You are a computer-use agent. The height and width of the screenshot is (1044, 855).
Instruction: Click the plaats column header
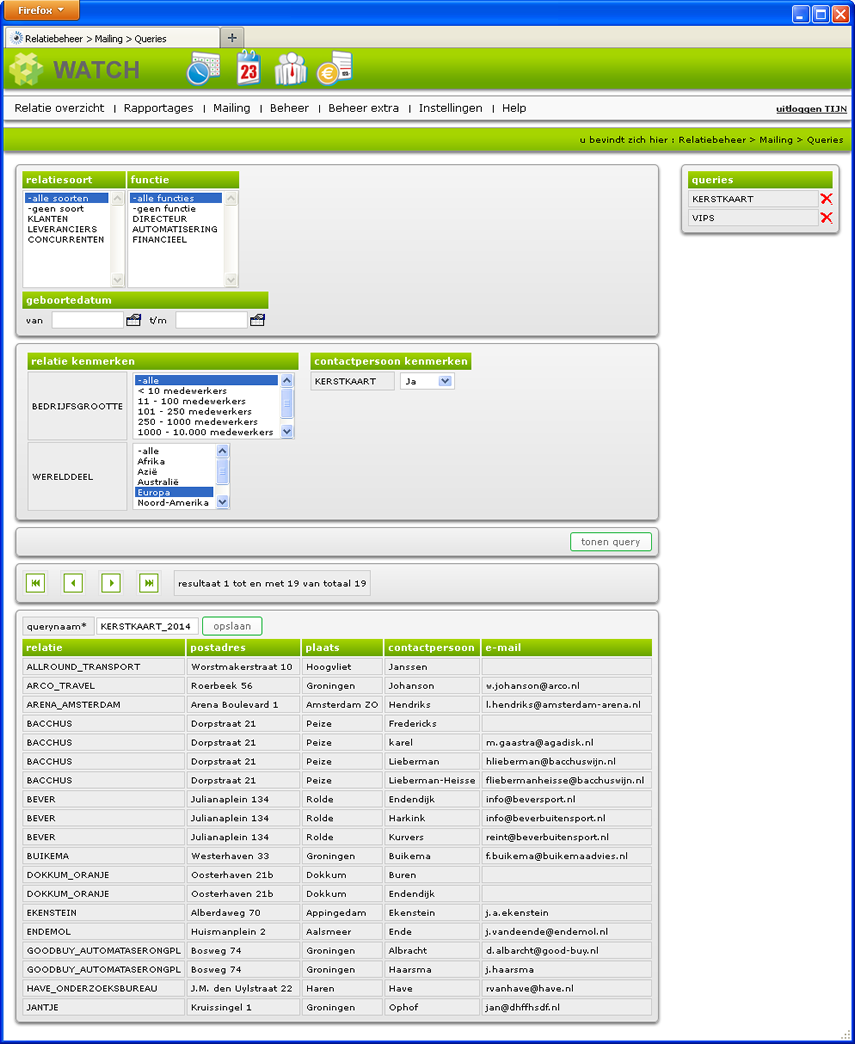pyautogui.click(x=342, y=647)
